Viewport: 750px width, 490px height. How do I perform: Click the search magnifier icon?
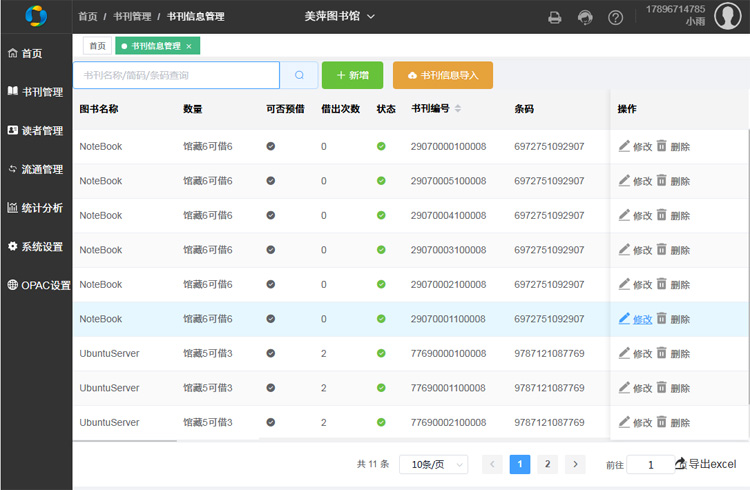click(299, 75)
